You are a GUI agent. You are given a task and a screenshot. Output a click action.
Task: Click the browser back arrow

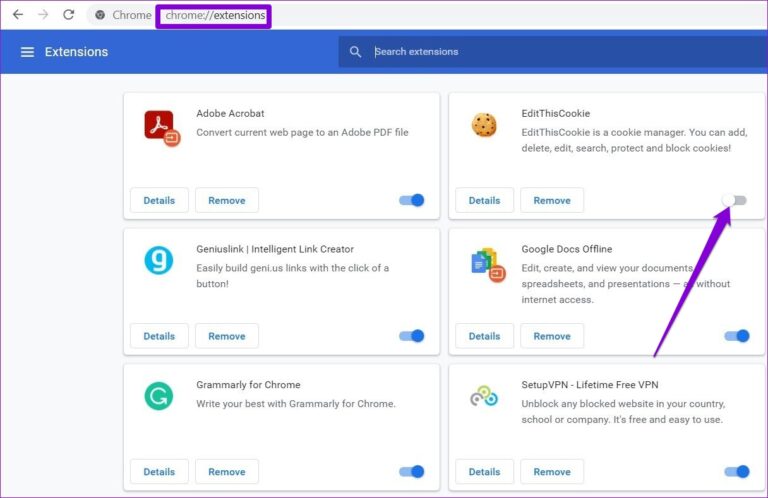click(x=18, y=15)
